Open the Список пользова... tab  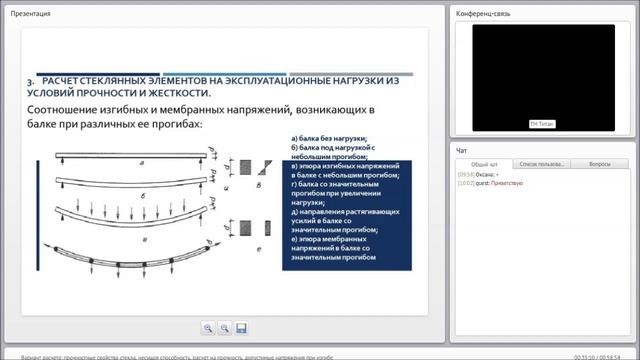(x=541, y=164)
